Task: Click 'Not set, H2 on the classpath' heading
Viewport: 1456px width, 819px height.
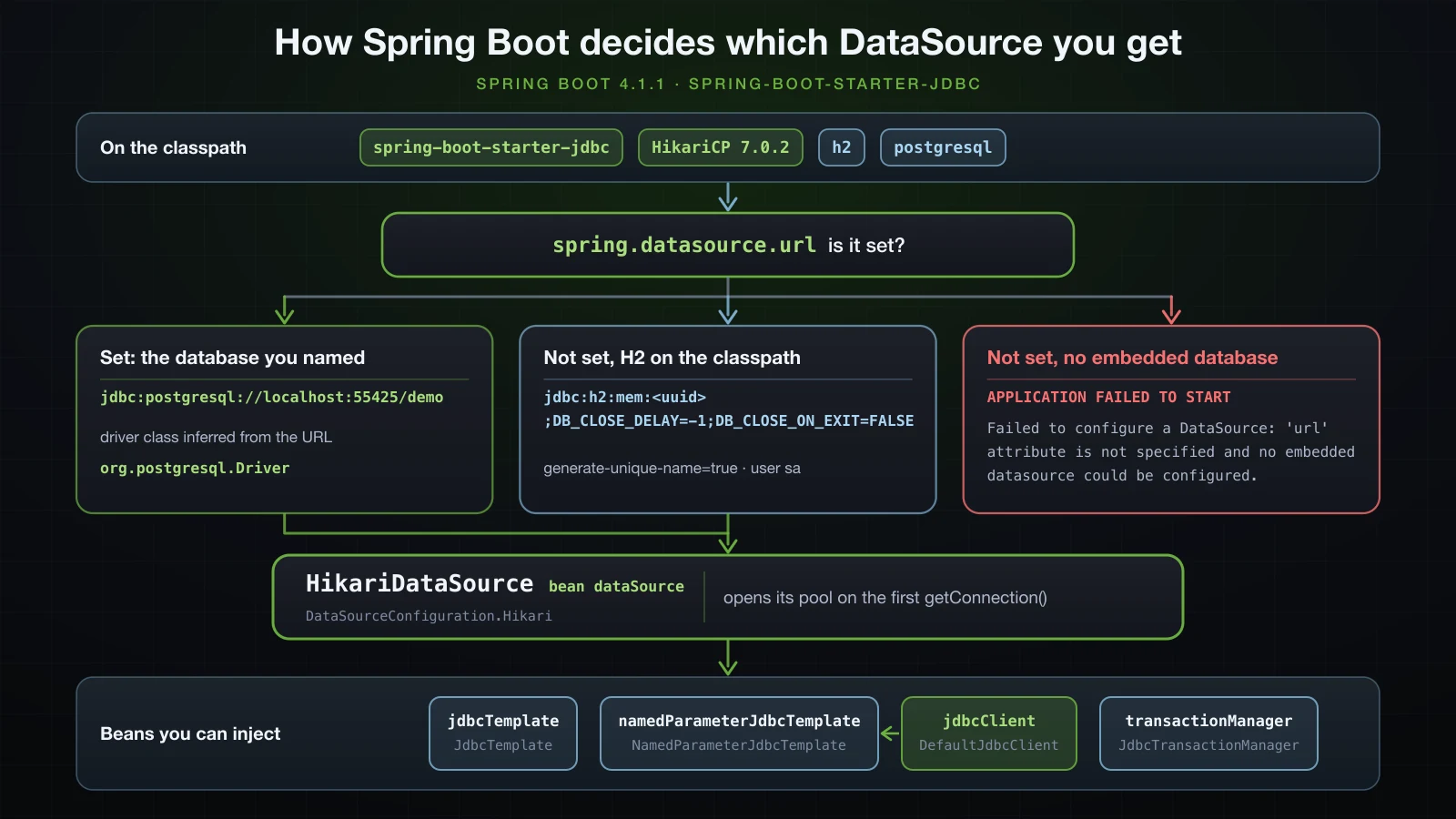Action: (672, 358)
